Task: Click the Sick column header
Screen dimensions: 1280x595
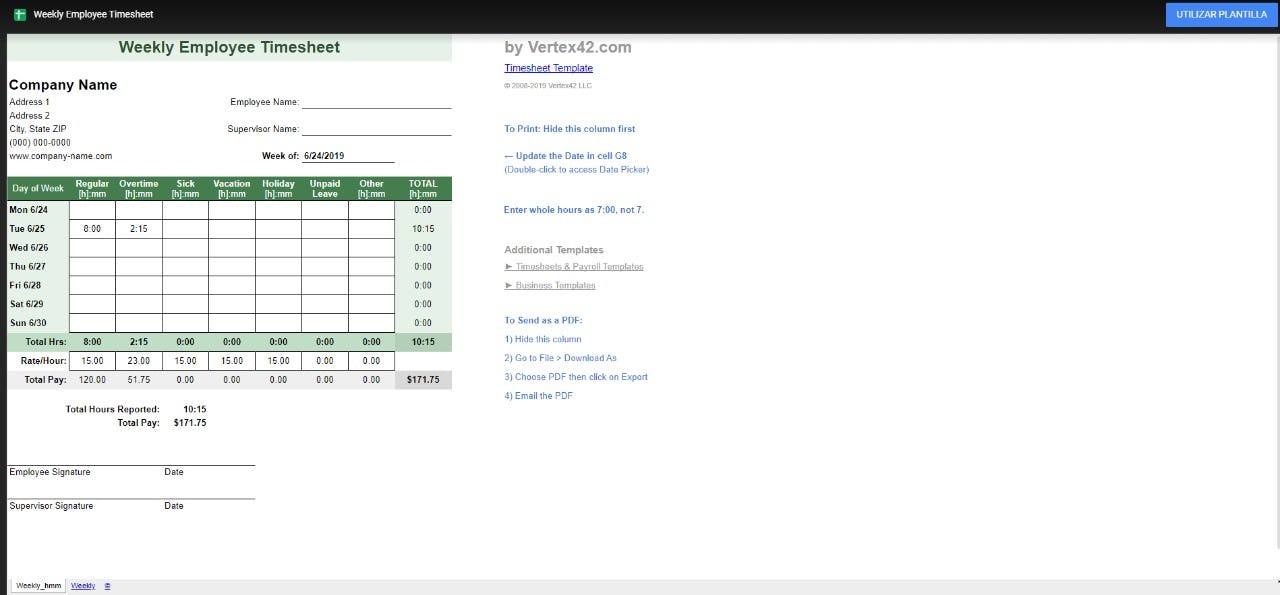Action: (x=185, y=188)
